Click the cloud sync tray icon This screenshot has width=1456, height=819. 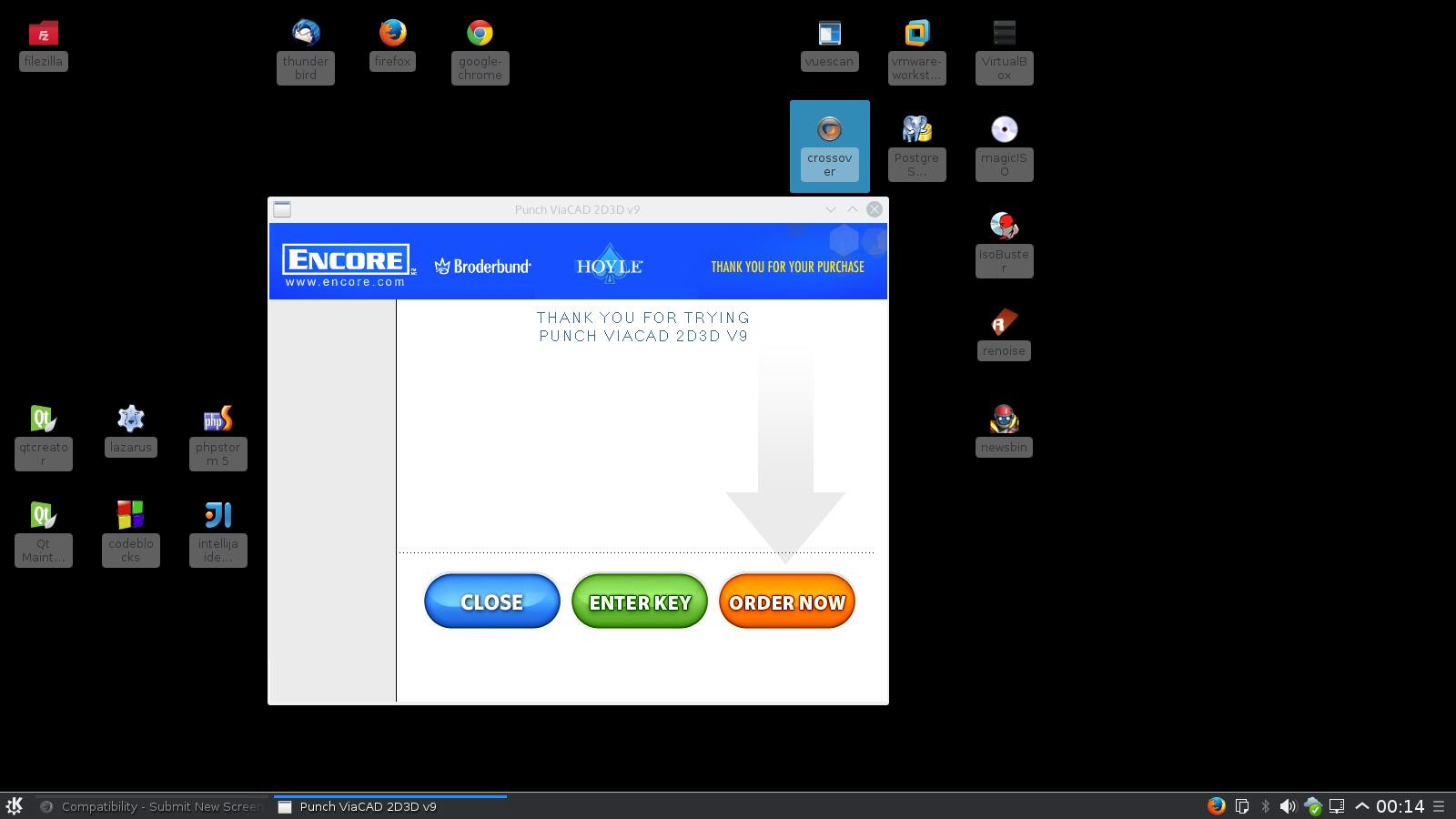(x=1312, y=806)
